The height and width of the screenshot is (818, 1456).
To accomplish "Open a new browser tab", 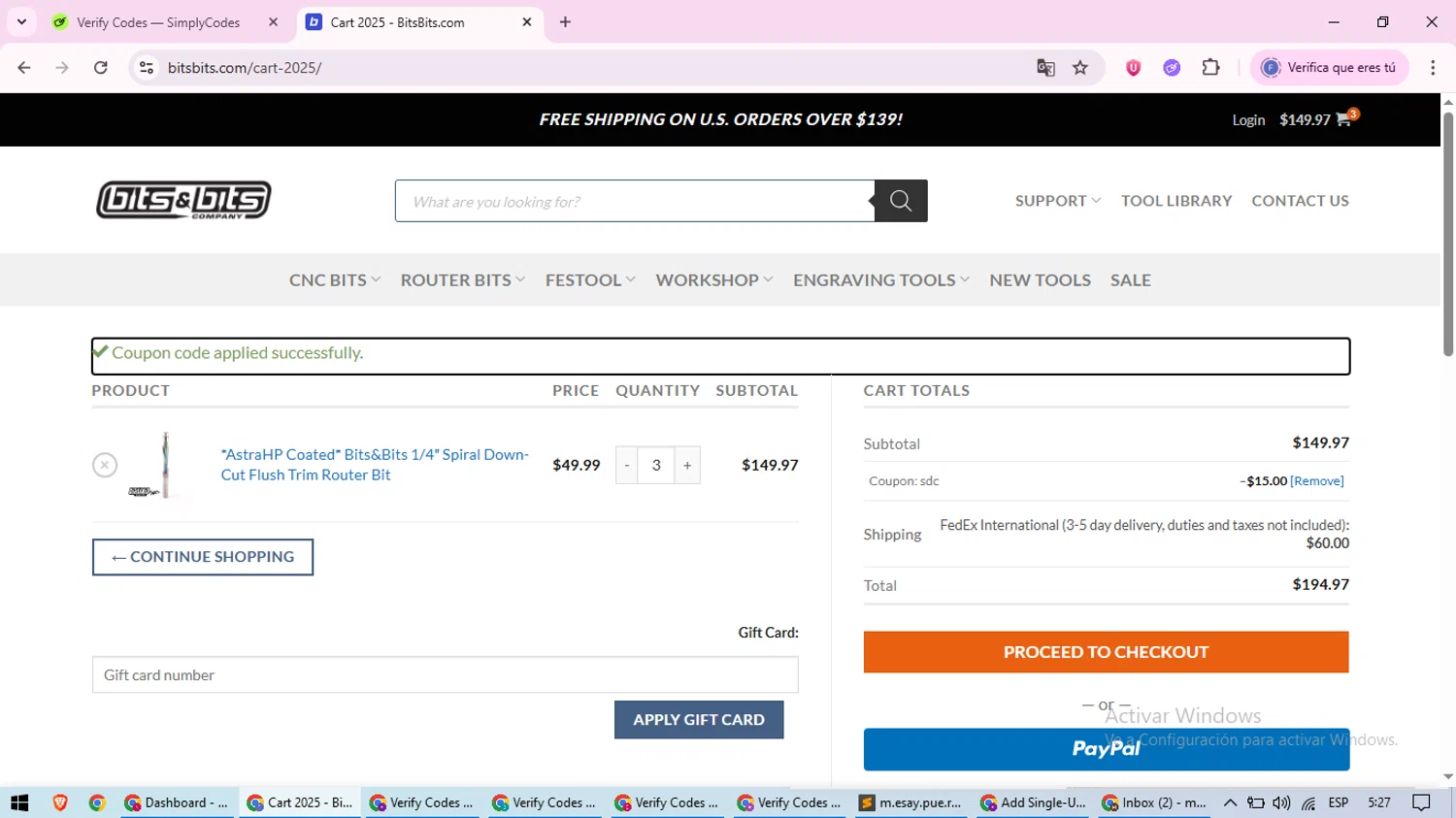I will (565, 22).
